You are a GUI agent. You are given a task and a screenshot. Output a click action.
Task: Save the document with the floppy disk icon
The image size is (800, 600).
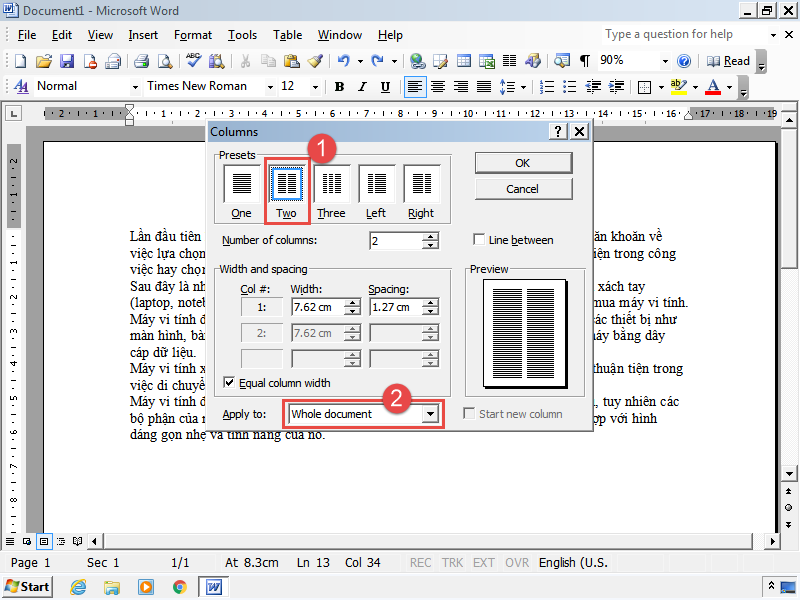67,61
